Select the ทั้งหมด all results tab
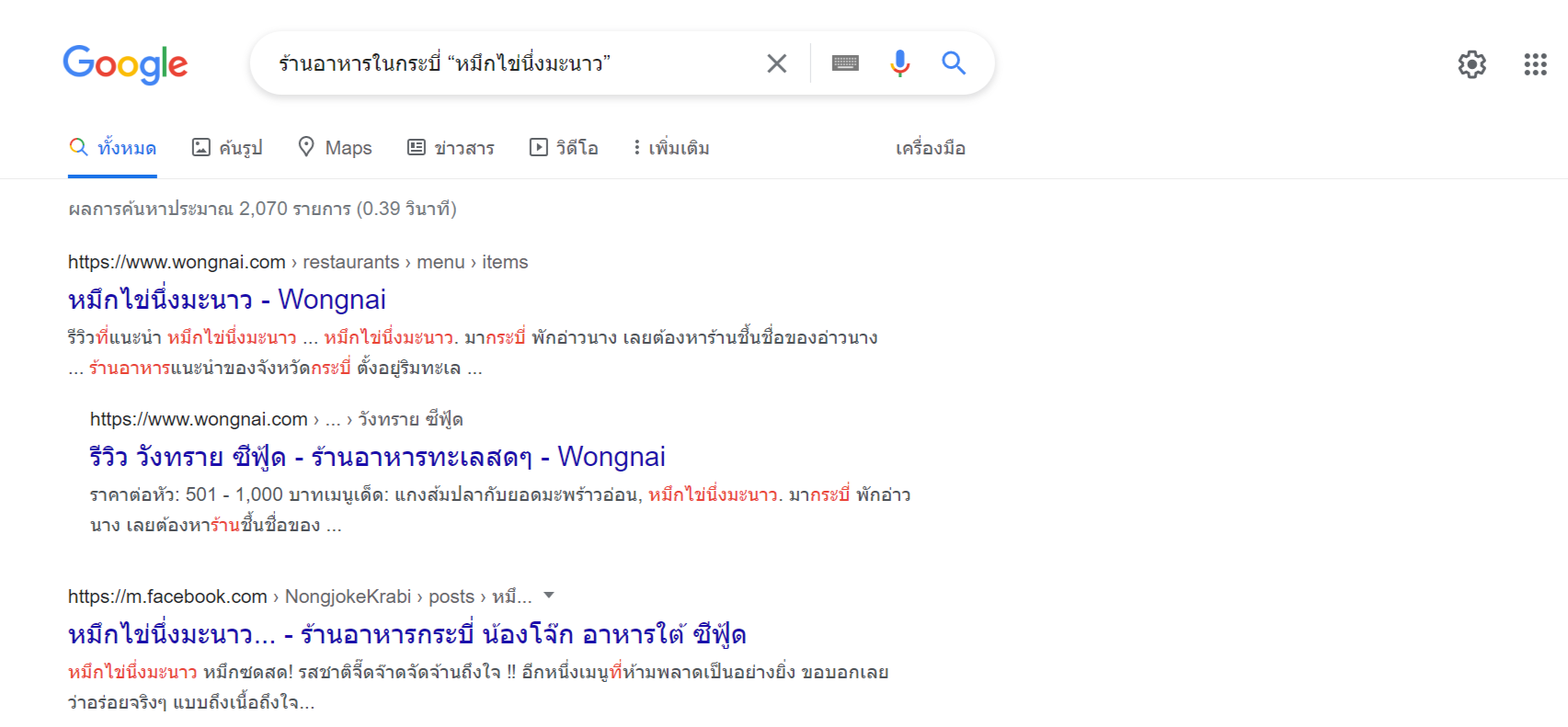The width and height of the screenshot is (1568, 727). click(113, 148)
